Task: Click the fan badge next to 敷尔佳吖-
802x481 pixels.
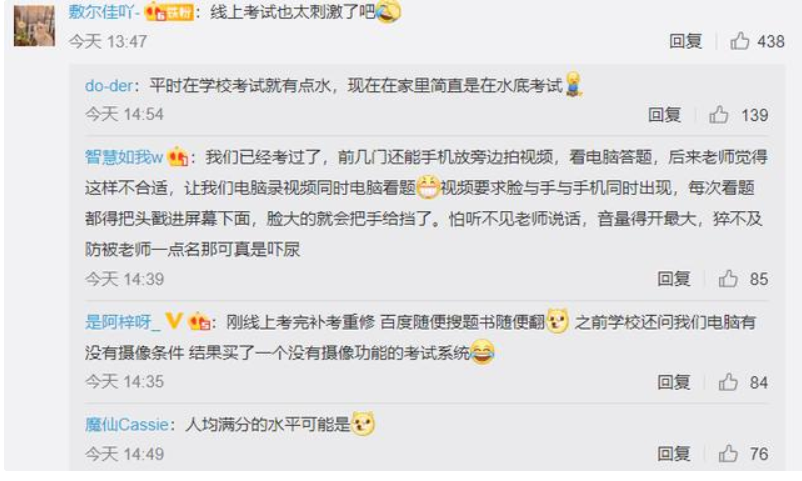Action: pos(169,12)
